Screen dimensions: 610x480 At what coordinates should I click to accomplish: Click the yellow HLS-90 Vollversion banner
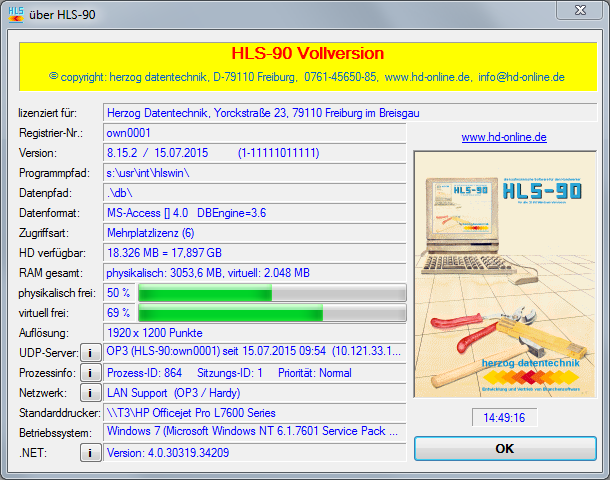click(308, 63)
